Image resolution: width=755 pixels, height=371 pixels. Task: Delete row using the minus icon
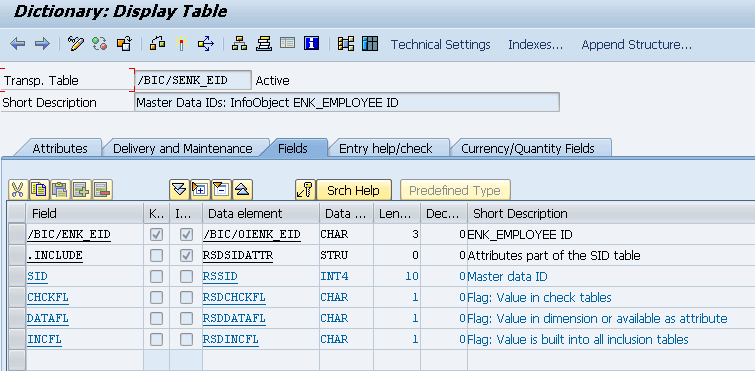[102, 190]
